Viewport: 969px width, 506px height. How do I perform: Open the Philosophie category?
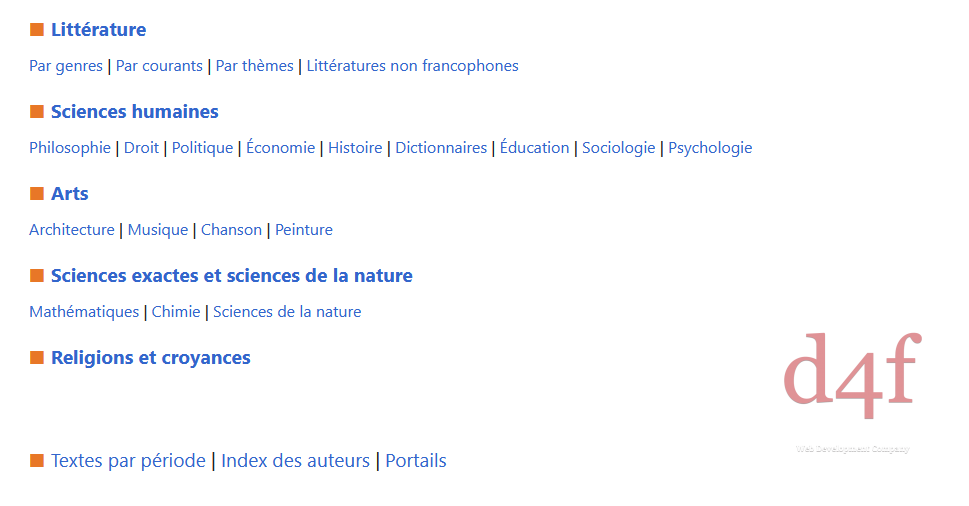tap(70, 148)
